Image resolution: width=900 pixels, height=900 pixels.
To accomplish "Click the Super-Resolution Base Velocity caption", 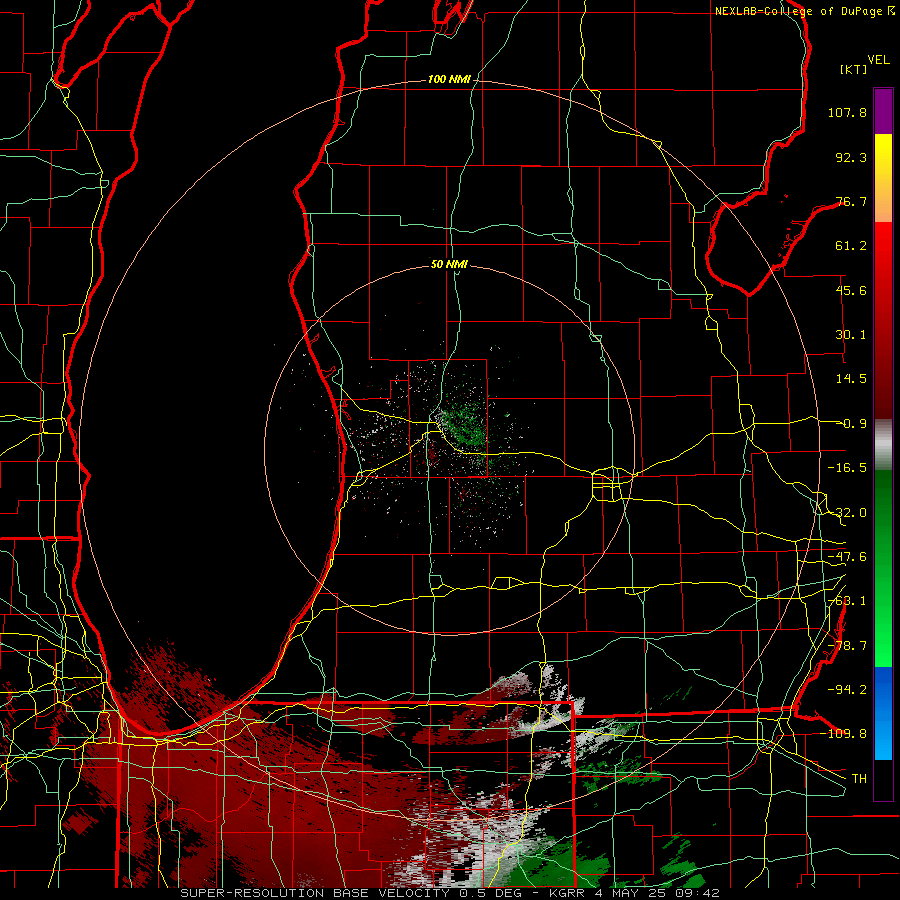I will pyautogui.click(x=449, y=893).
